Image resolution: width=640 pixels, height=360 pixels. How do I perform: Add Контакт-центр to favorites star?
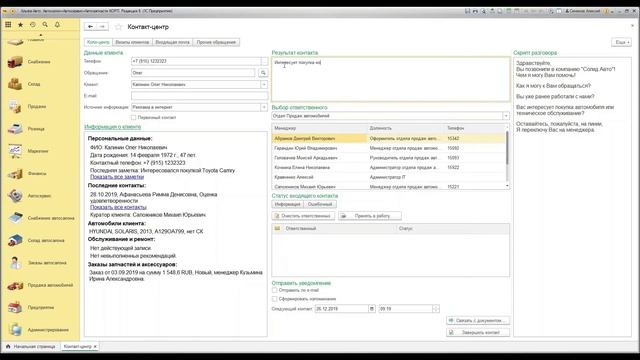click(x=118, y=27)
